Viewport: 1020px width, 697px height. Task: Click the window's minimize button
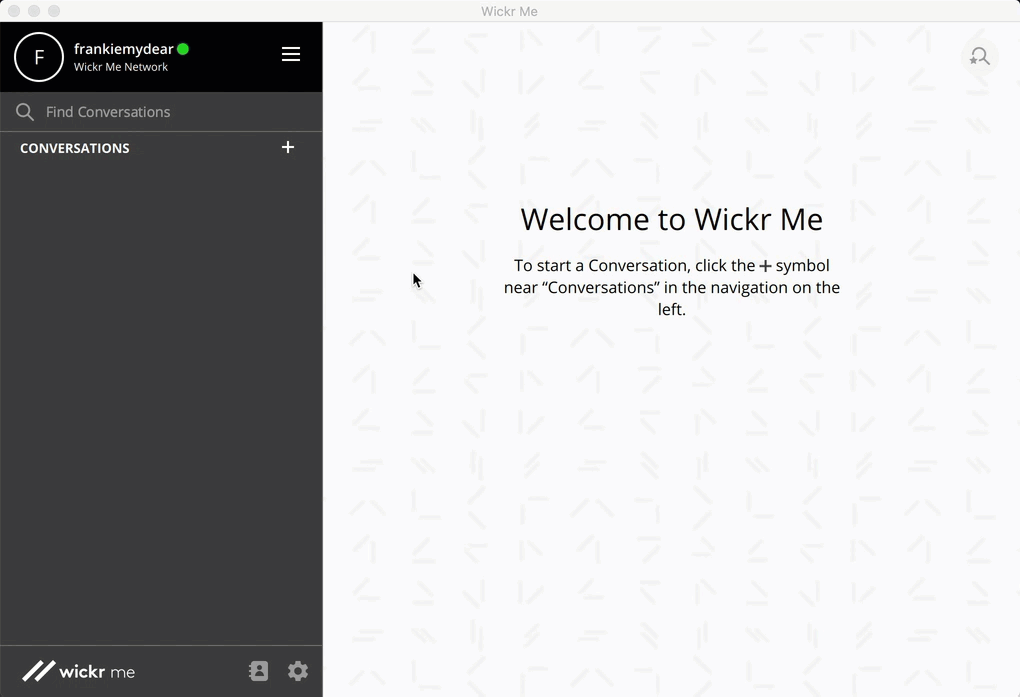tap(34, 11)
